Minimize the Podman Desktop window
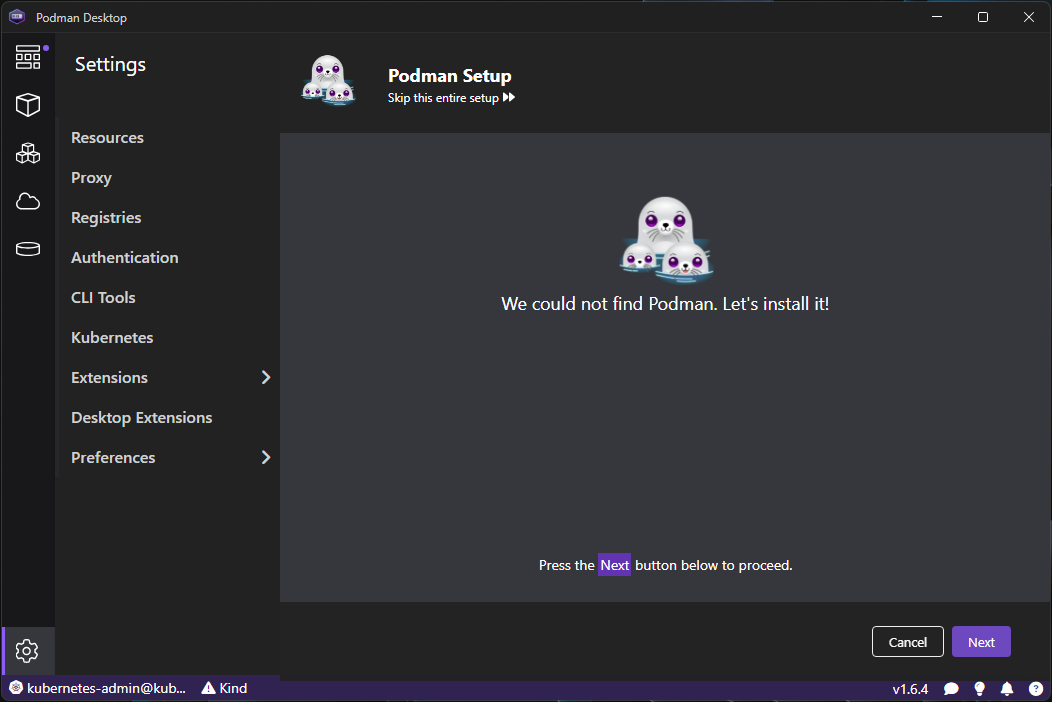The height and width of the screenshot is (702, 1052). point(937,17)
